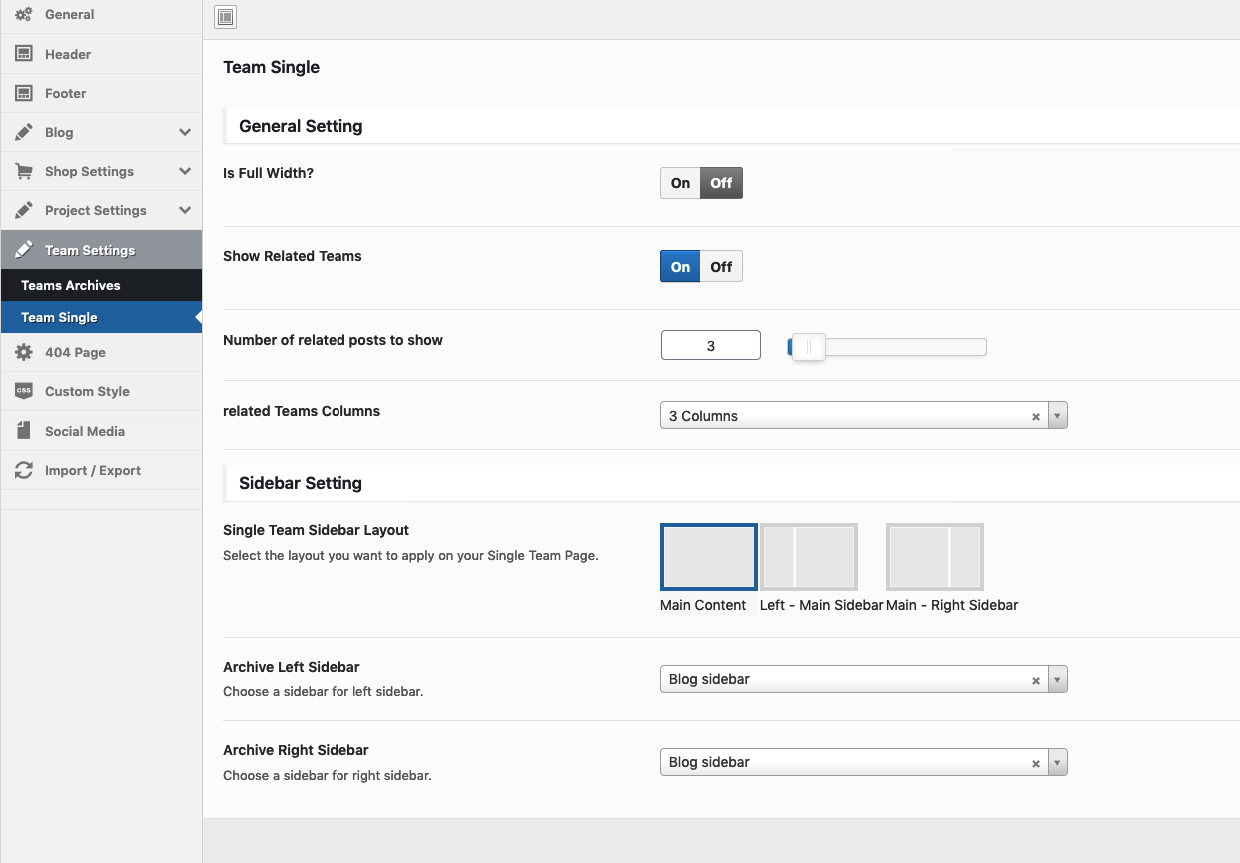Screen dimensions: 1240x863
Task: Click the expand-all options icon at top
Action: click(225, 17)
